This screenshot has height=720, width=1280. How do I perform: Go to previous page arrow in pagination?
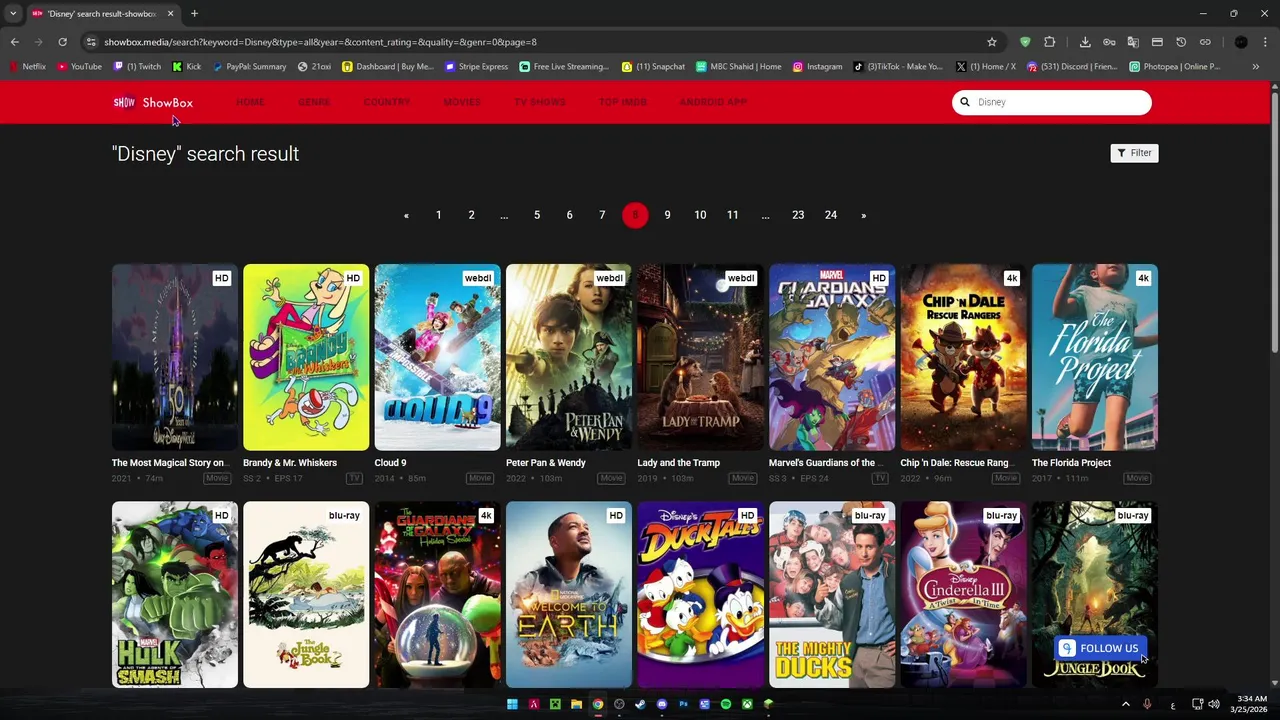pyautogui.click(x=406, y=215)
